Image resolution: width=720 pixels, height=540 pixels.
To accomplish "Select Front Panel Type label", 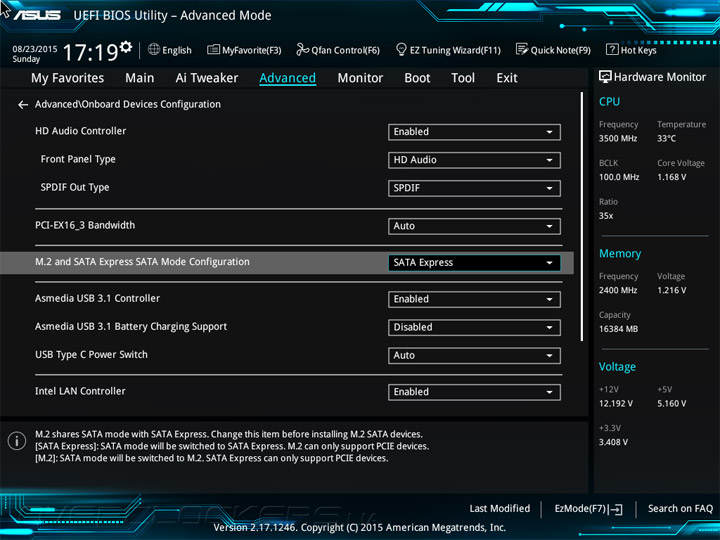I will pyautogui.click(x=78, y=159).
